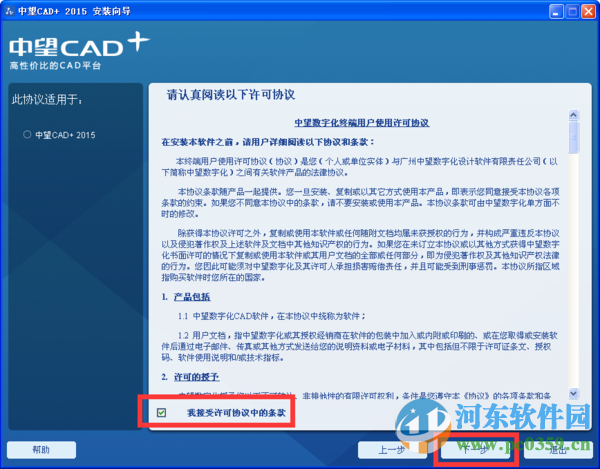Click the label 此协议适用于

47,99
